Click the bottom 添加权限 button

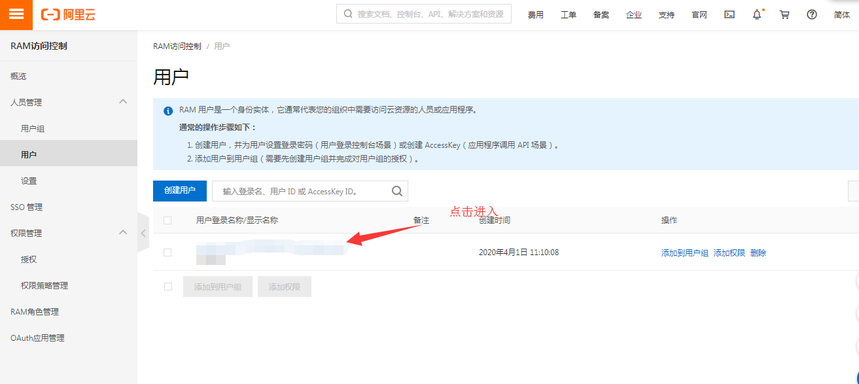coord(284,286)
